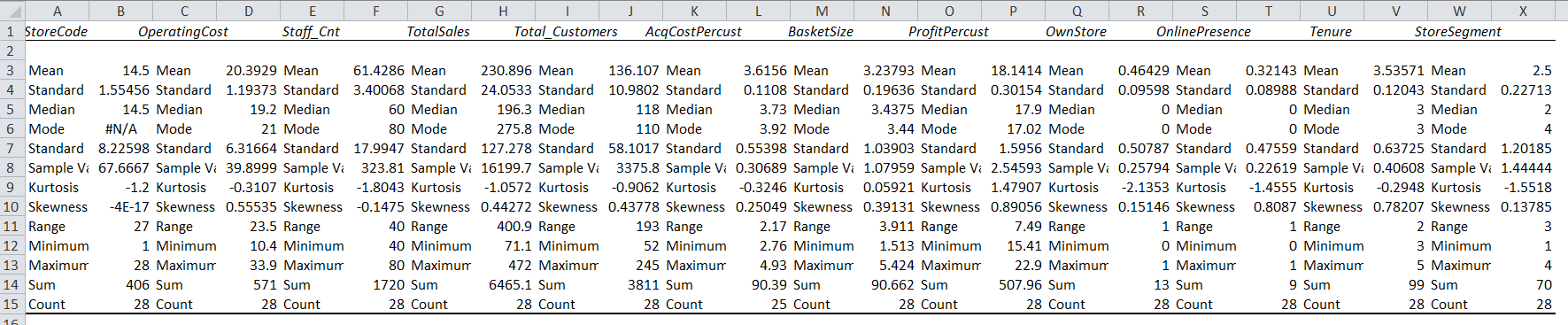The height and width of the screenshot is (325, 1568).
Task: Select the #N/A mode cell
Action: click(x=120, y=128)
